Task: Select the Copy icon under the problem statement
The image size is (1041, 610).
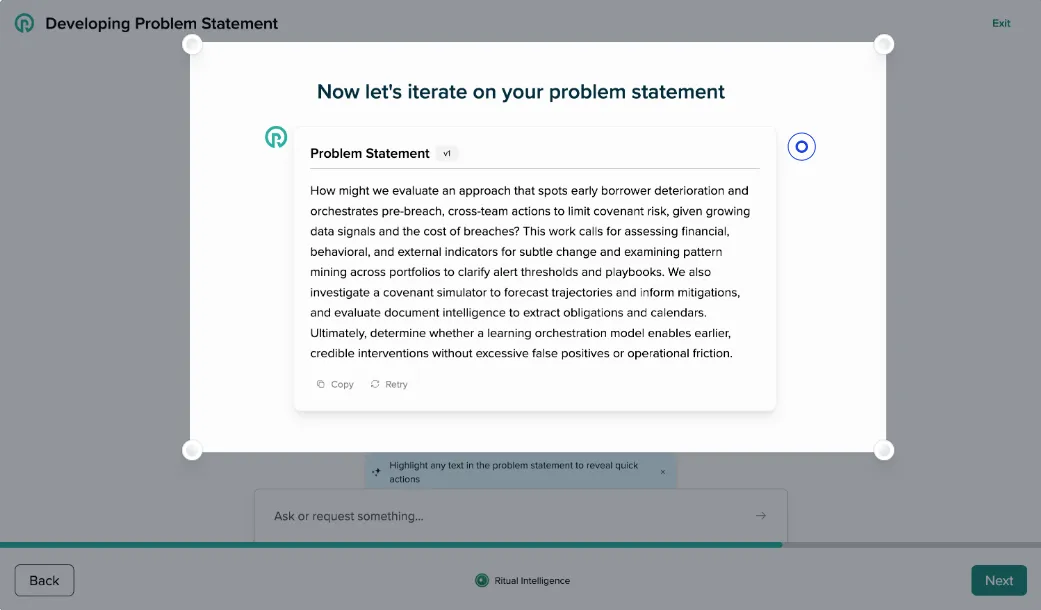Action: click(322, 384)
